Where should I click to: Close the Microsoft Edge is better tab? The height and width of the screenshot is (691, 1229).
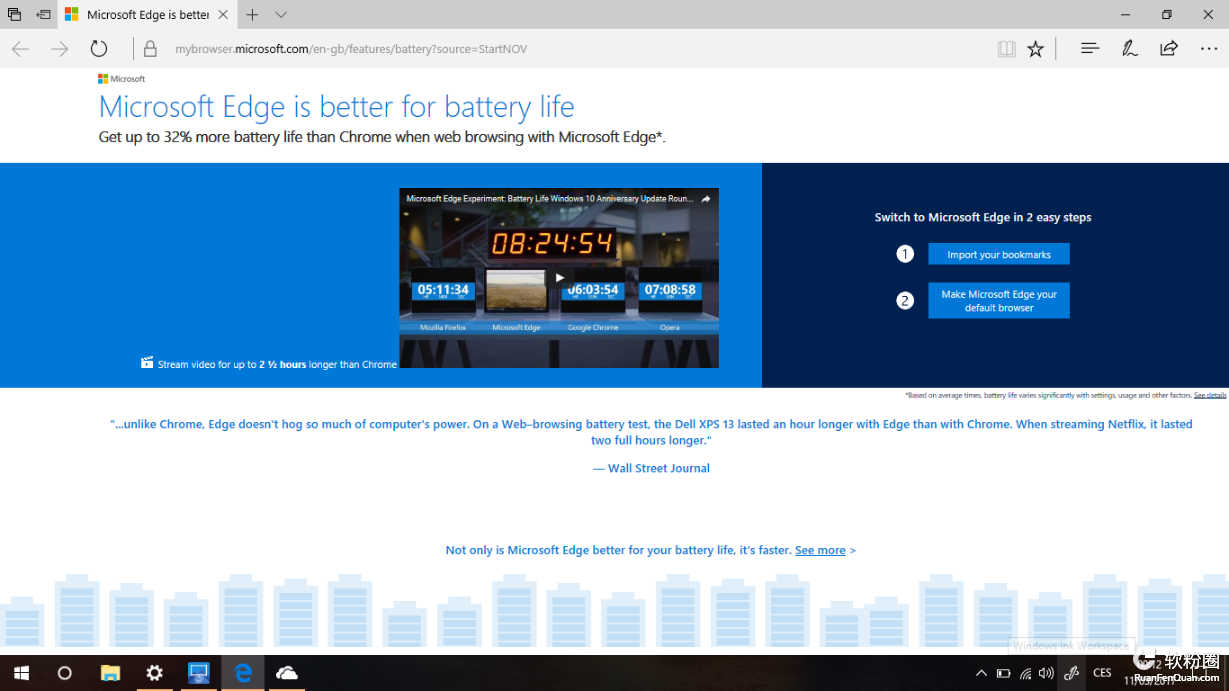[223, 15]
